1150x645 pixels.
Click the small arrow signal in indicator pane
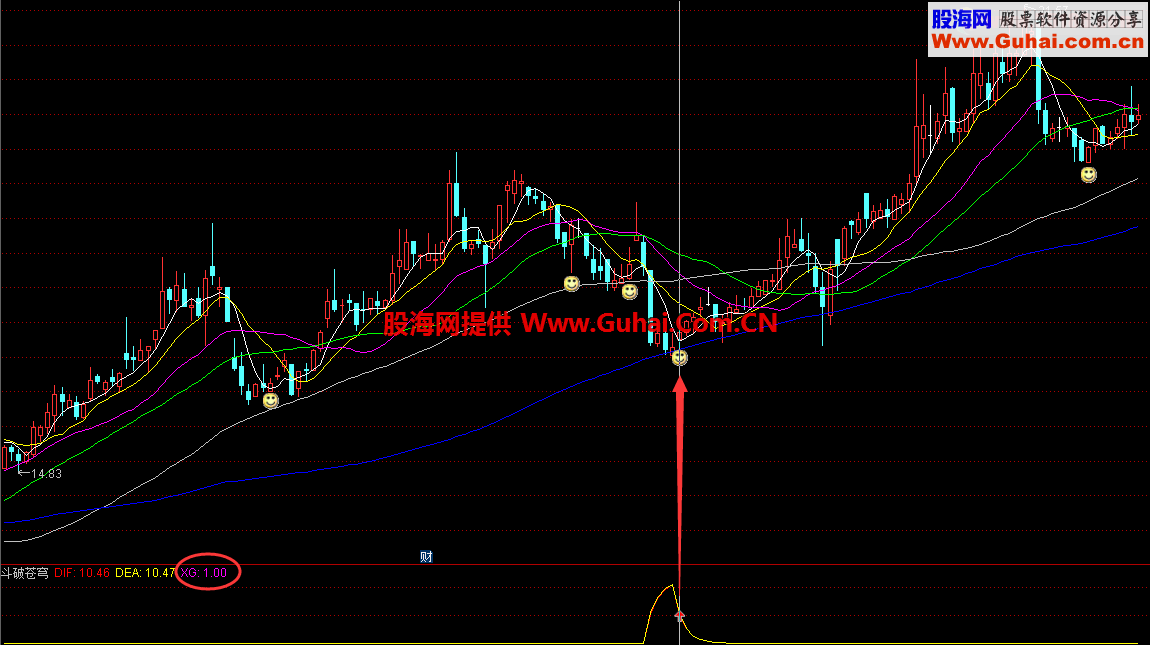[679, 615]
